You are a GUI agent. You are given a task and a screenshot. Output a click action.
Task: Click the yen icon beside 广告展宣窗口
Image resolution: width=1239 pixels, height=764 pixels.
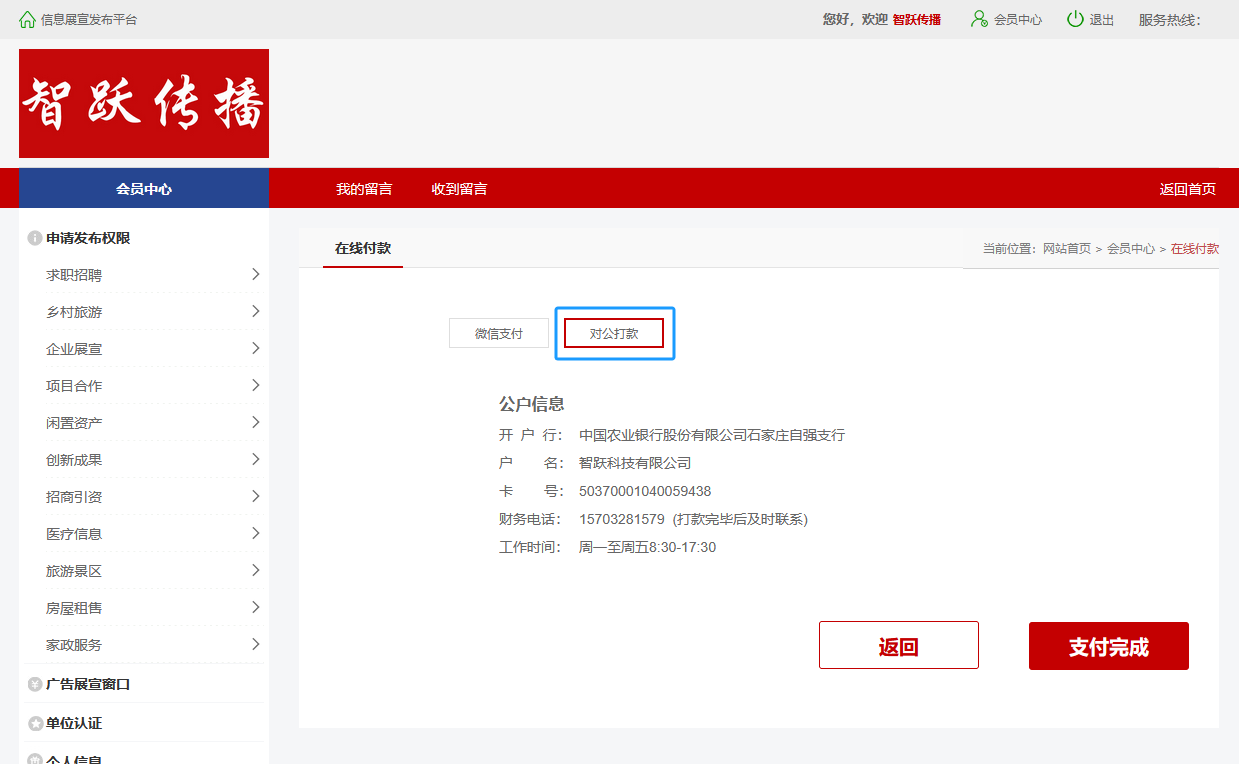click(x=35, y=685)
